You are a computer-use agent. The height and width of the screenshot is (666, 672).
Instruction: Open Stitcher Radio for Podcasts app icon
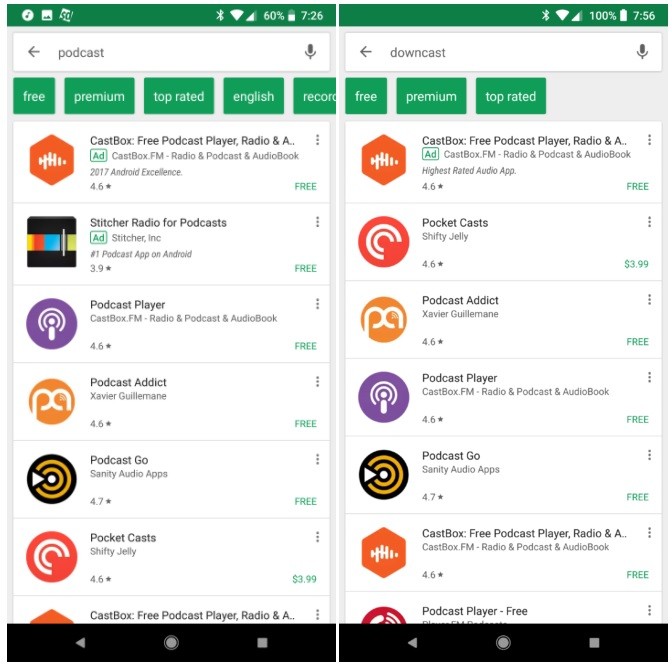coord(52,242)
